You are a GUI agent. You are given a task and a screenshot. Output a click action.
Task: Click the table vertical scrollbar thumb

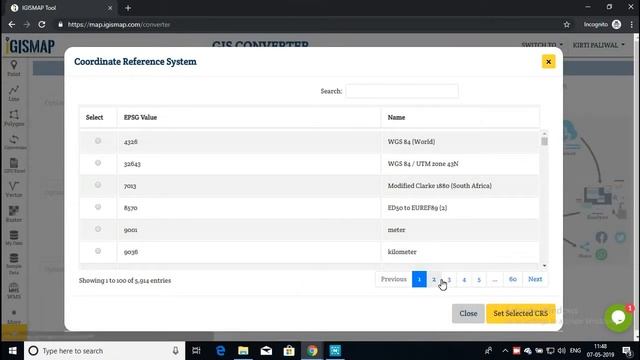click(544, 141)
